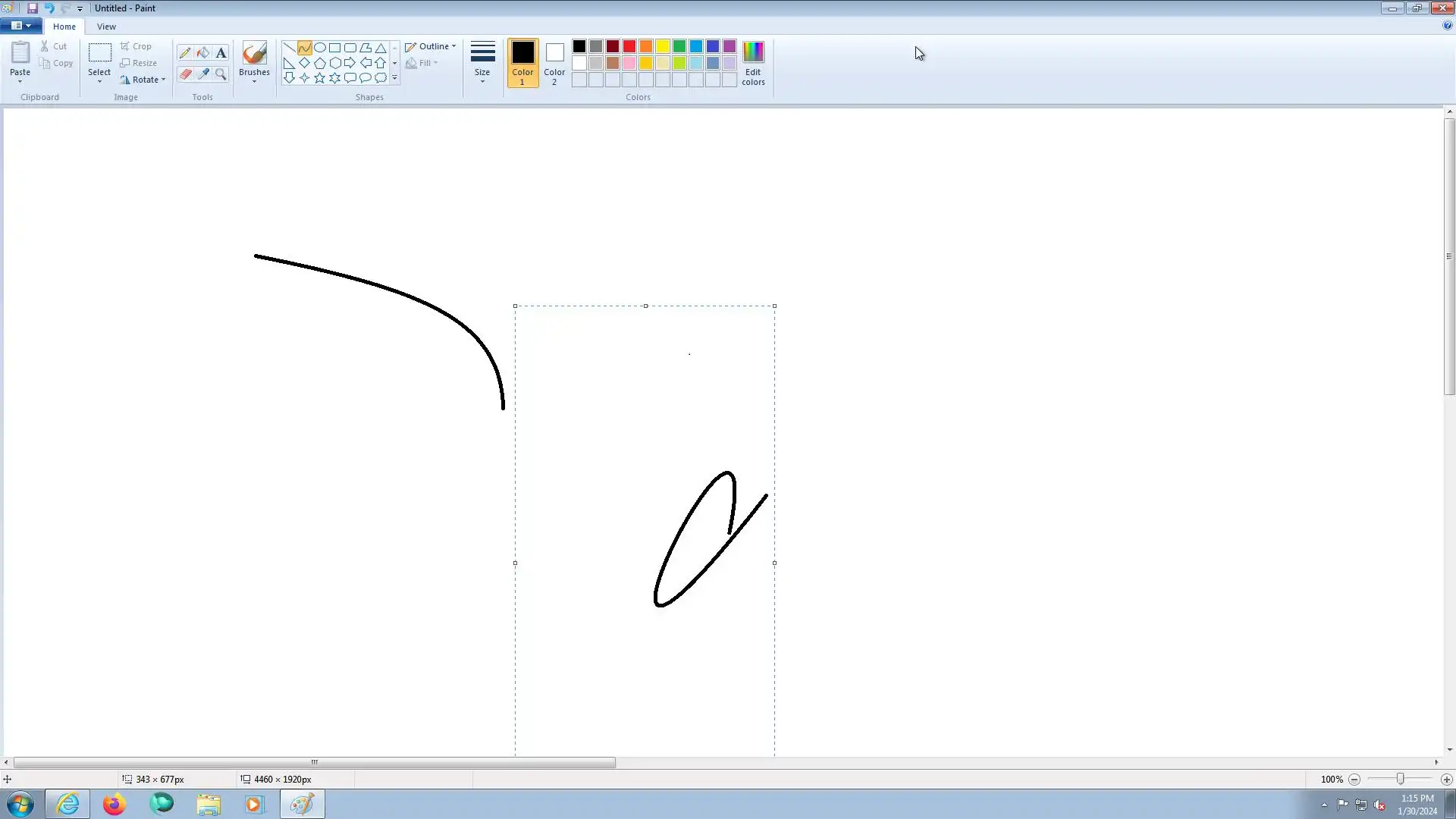The width and height of the screenshot is (1456, 819).
Task: Select the Eraser tool
Action: click(185, 74)
